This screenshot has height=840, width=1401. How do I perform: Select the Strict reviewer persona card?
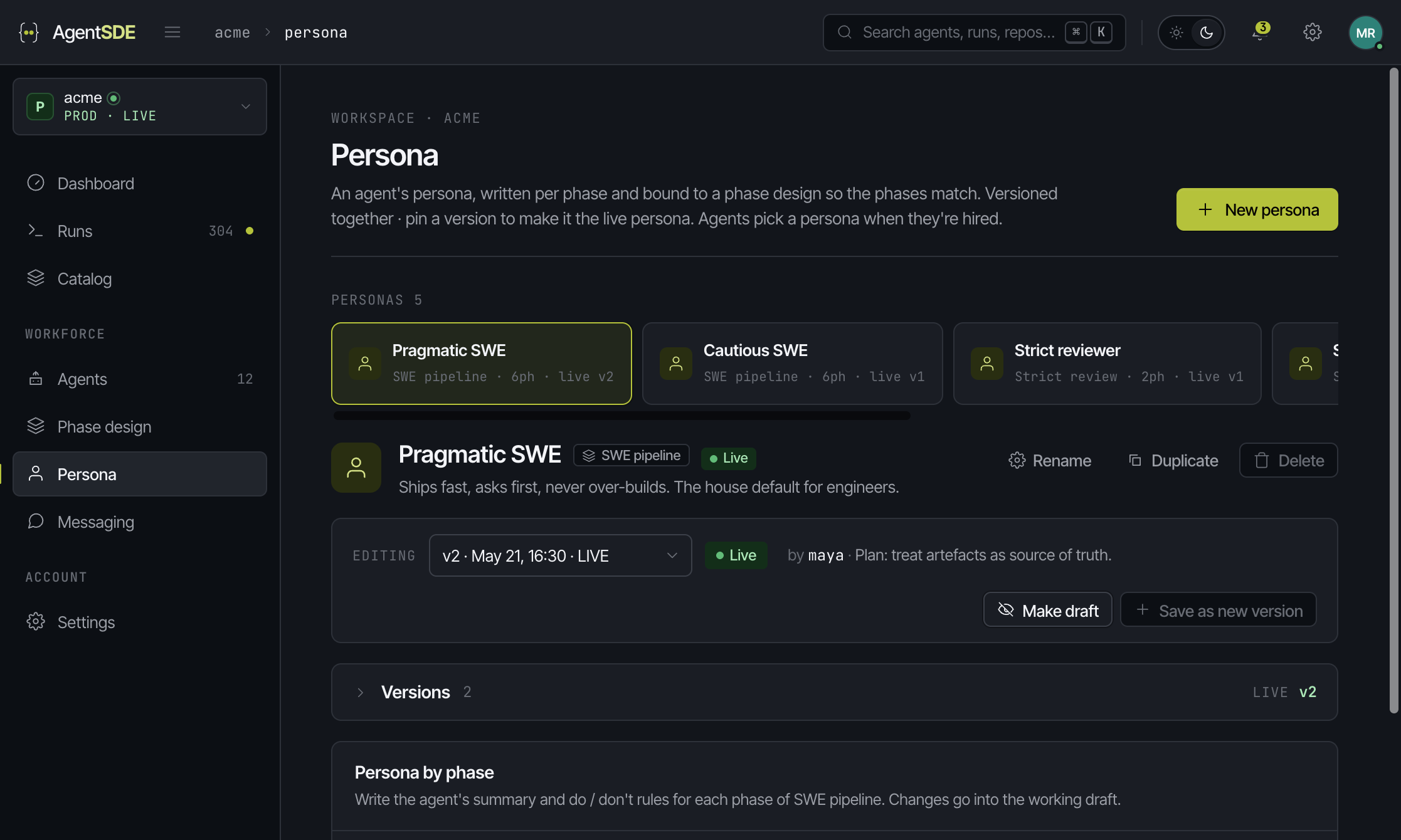click(x=1107, y=364)
